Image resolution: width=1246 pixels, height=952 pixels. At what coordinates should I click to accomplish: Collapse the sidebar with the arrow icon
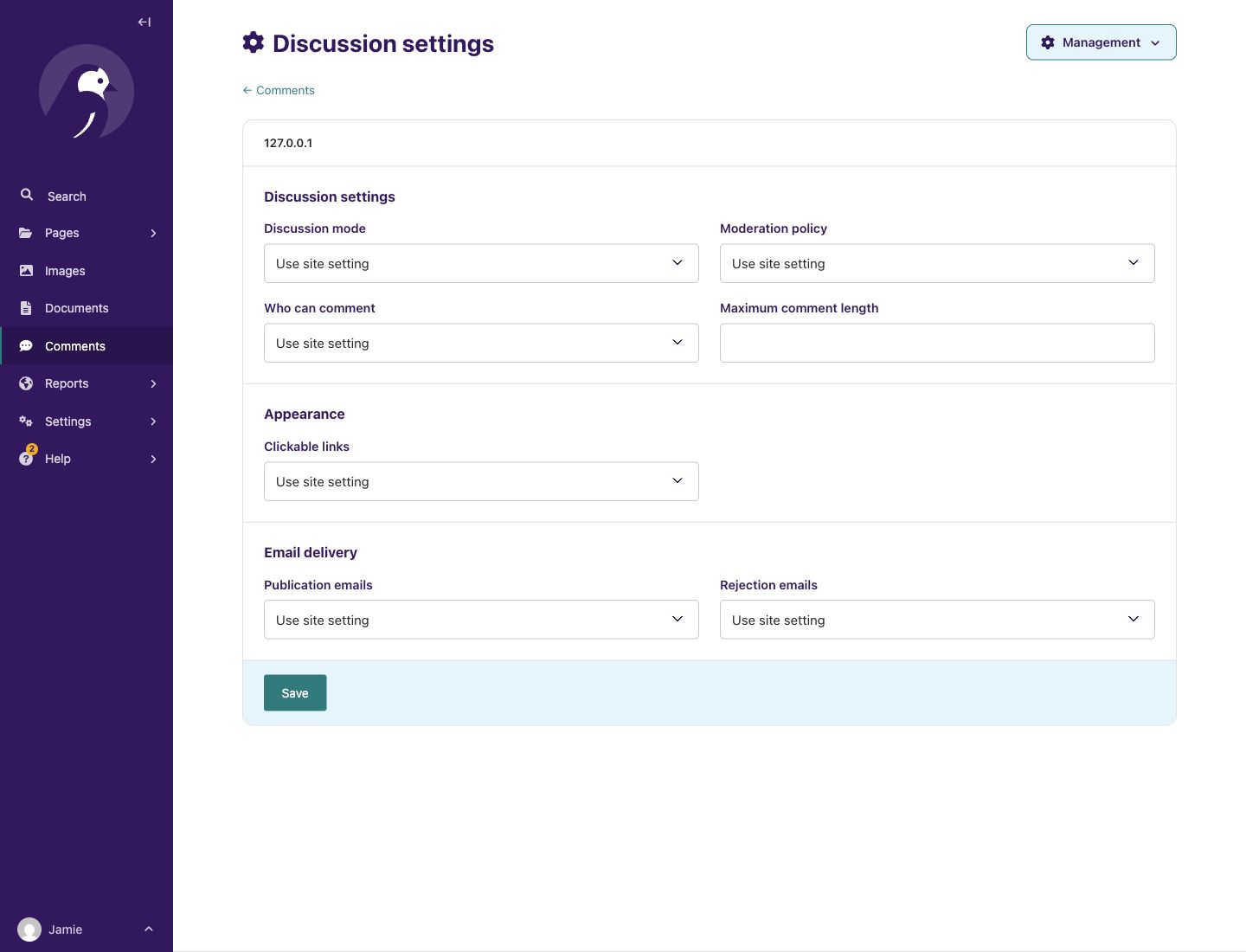[145, 23]
